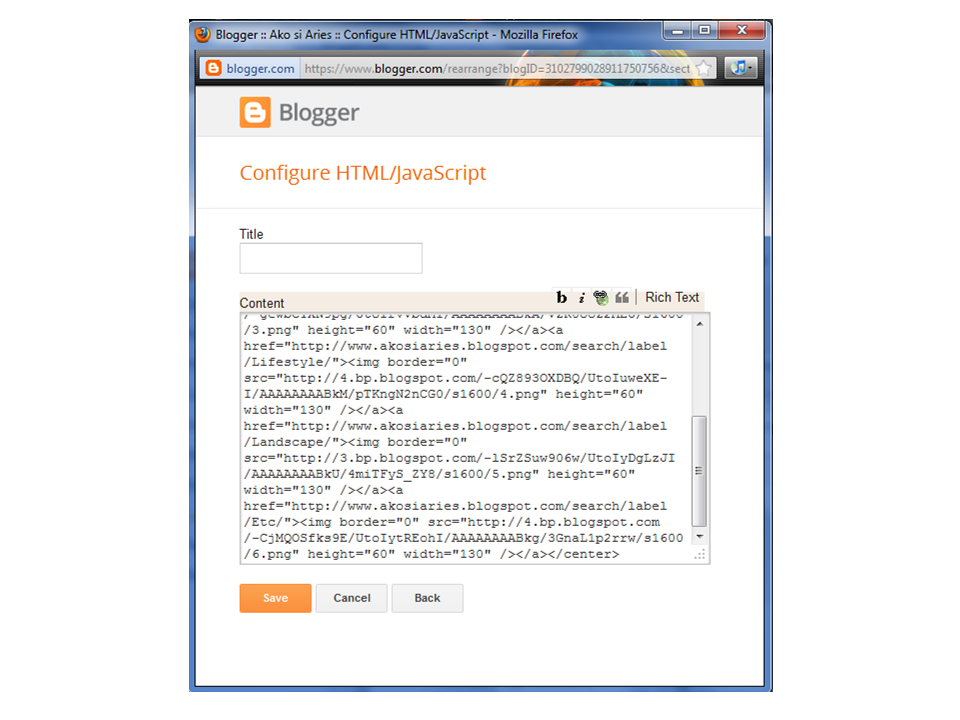The image size is (960, 720).
Task: Click the blockquote icon
Action: 622,298
